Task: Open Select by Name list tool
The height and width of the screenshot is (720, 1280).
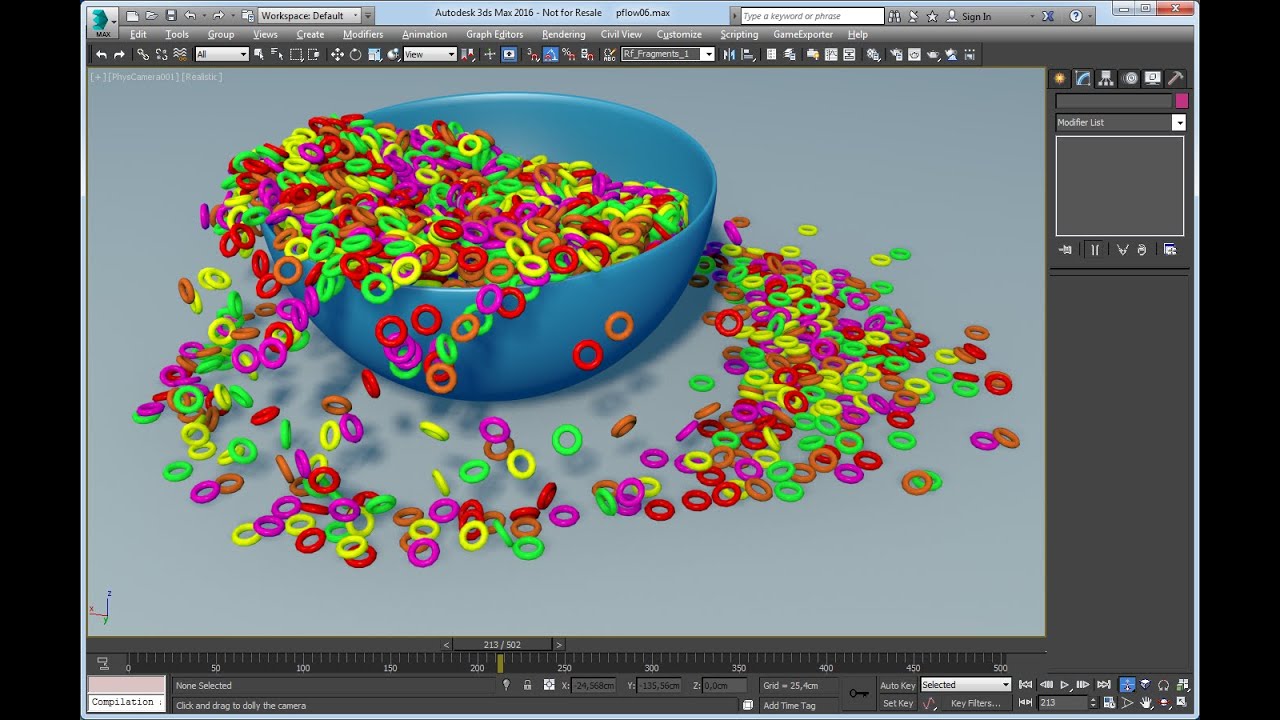Action: click(277, 54)
